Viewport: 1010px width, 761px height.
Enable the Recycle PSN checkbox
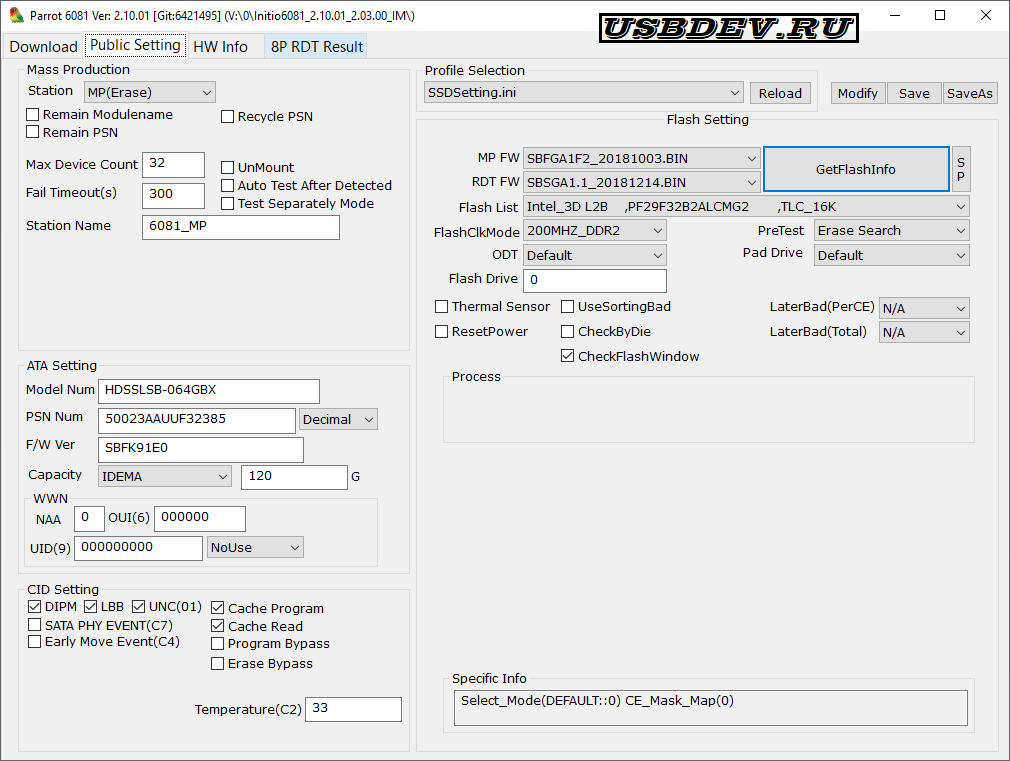227,117
